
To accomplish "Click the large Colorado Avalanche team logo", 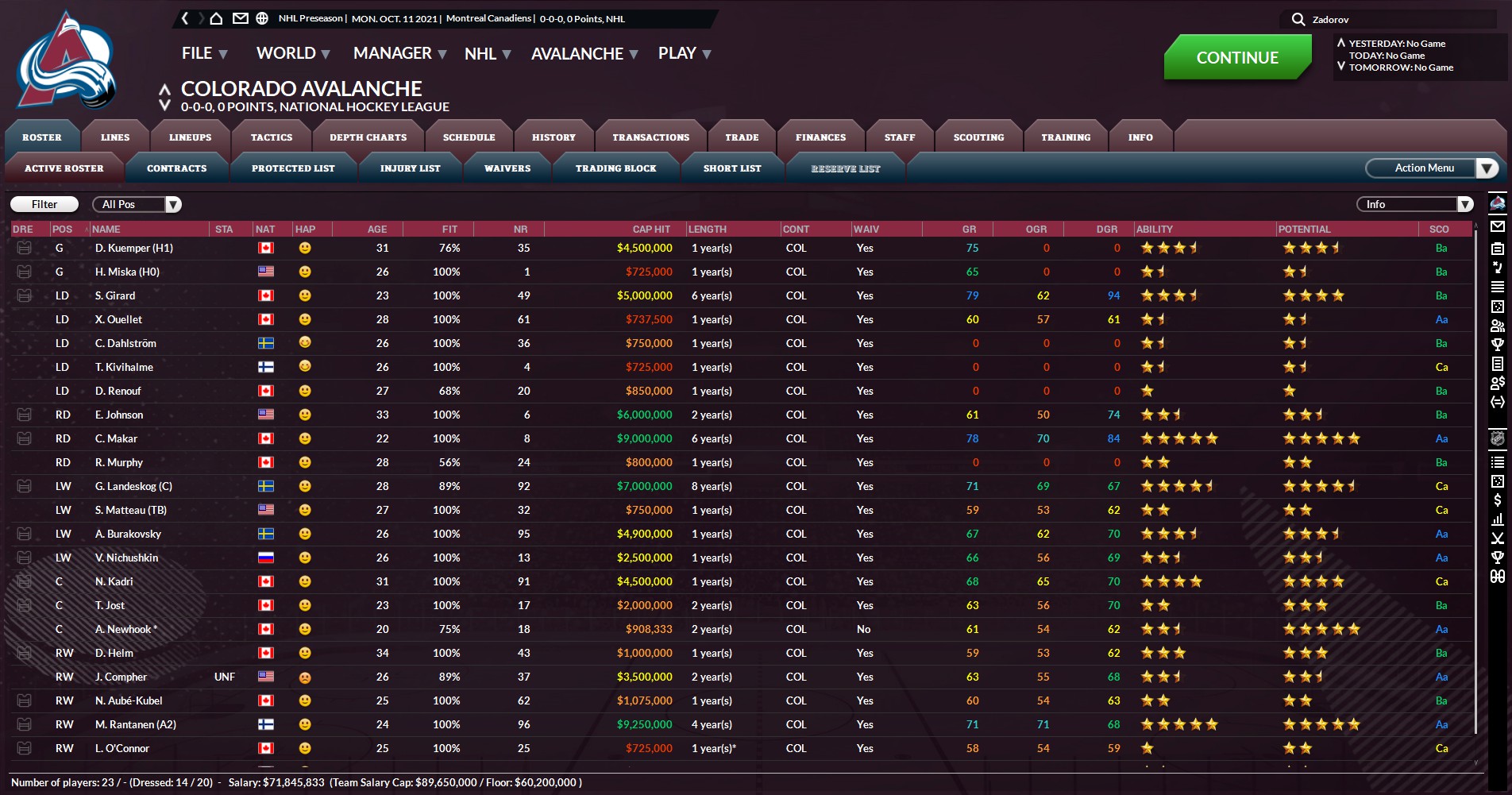I will coord(67,62).
